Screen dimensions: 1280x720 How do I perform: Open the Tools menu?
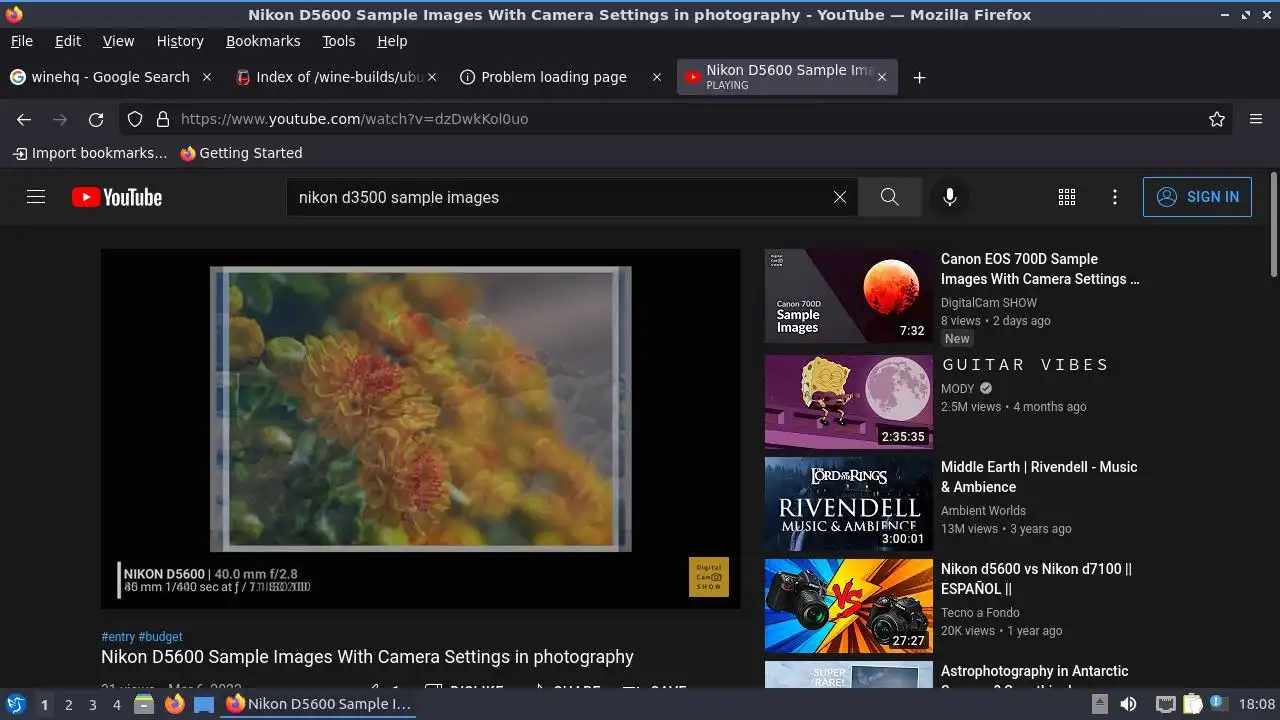339,41
